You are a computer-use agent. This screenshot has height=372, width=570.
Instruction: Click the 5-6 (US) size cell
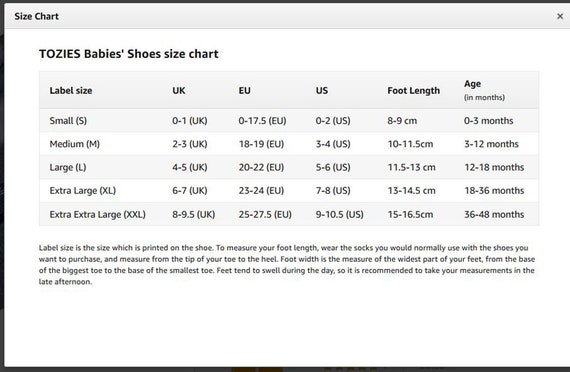[333, 167]
